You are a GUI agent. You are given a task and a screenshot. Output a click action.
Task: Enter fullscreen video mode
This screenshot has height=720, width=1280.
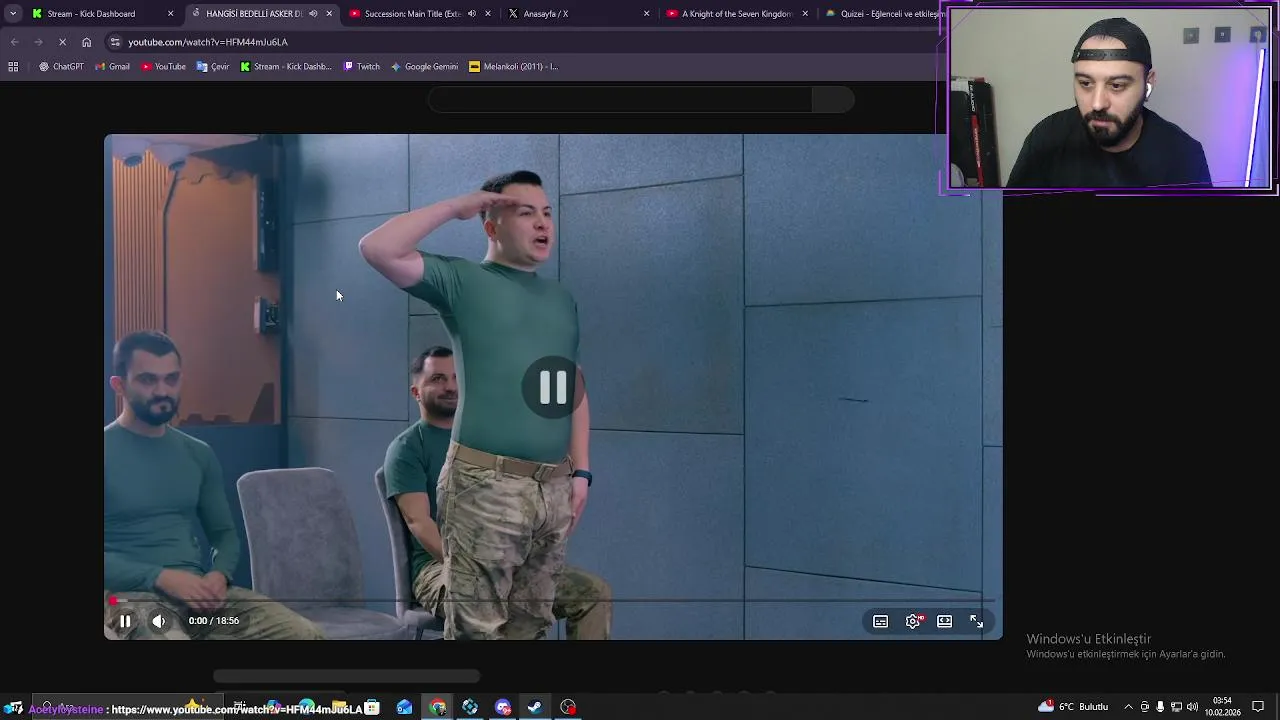click(x=977, y=621)
